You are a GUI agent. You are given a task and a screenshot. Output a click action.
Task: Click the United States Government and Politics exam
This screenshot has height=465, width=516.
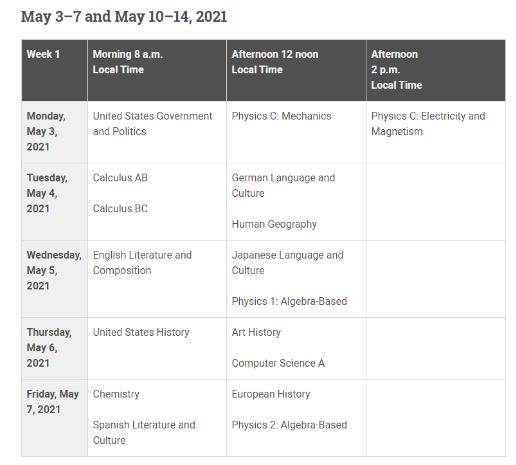point(152,124)
